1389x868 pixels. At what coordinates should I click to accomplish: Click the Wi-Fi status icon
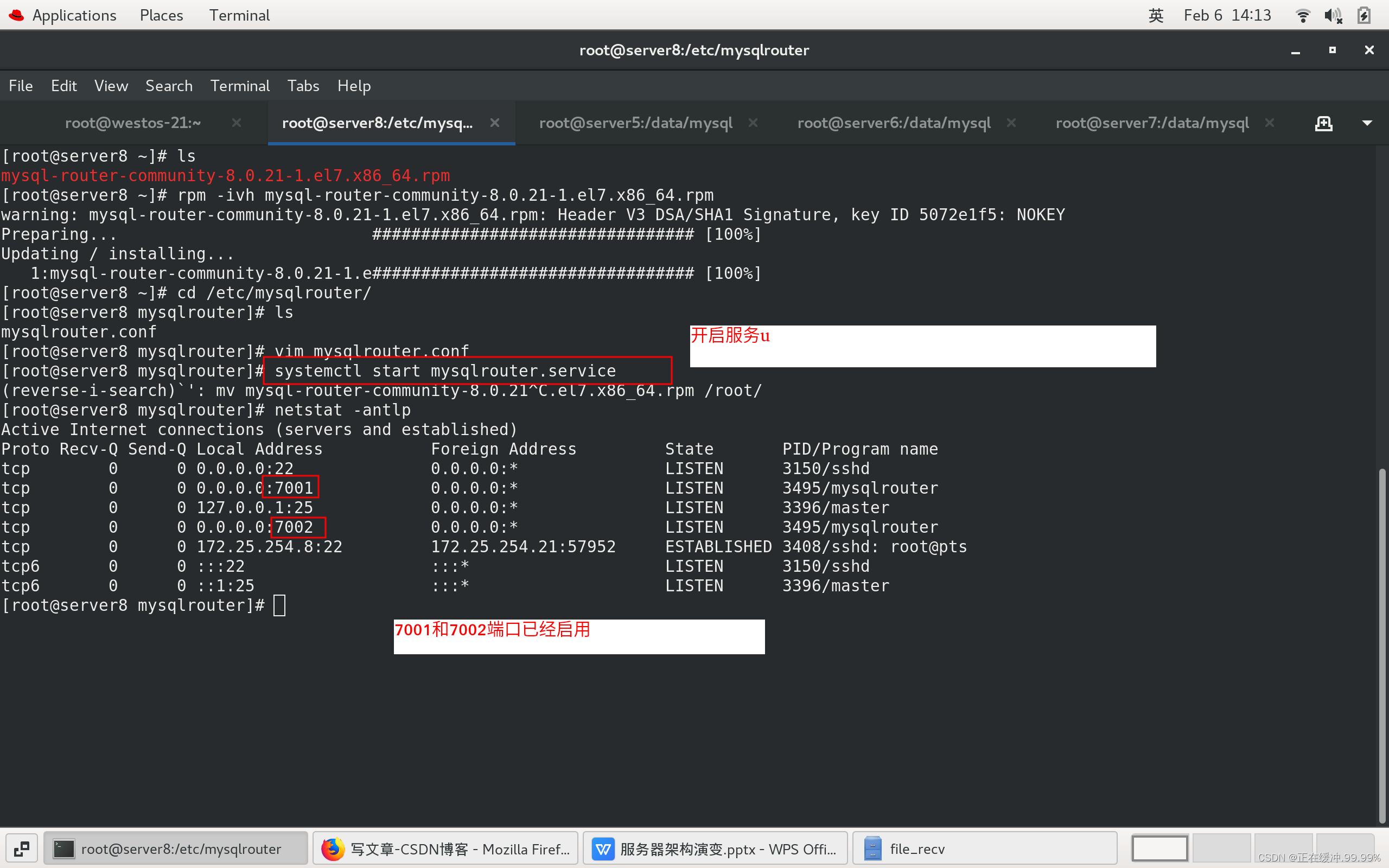click(x=1303, y=16)
